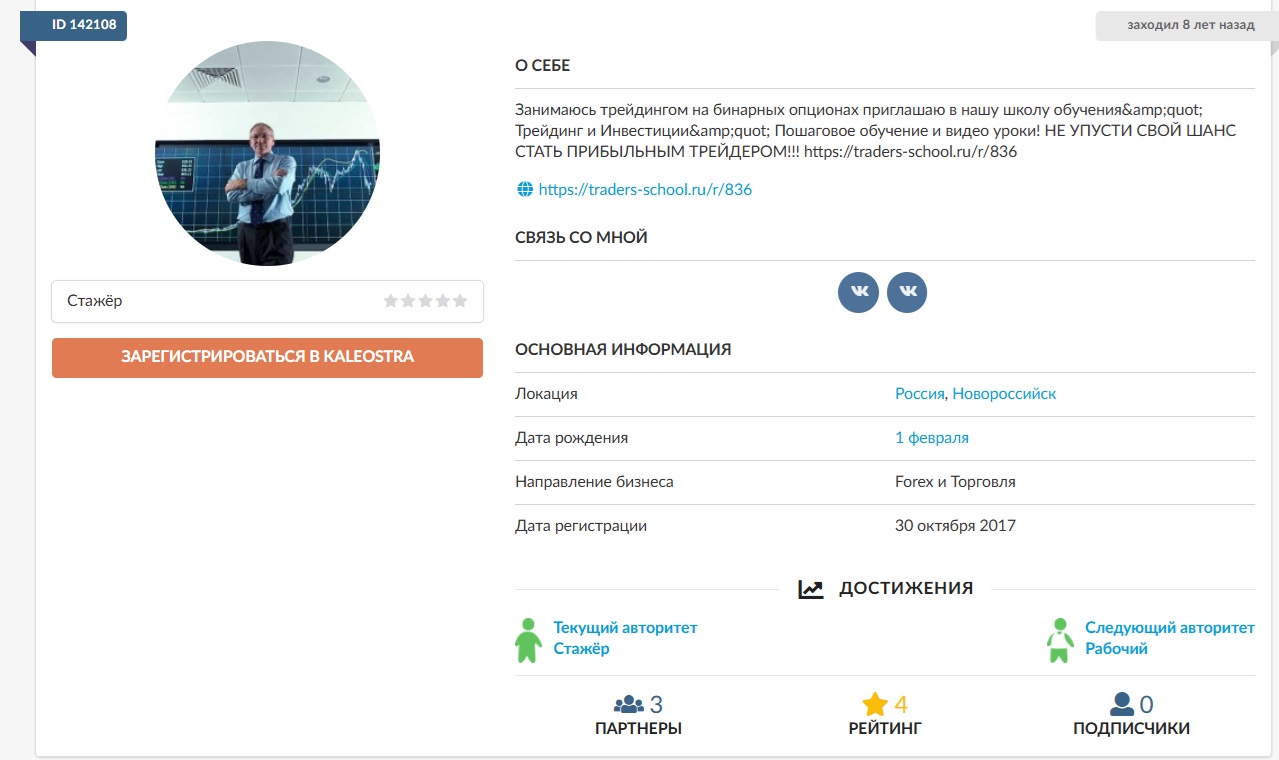The image size is (1279, 760).
Task: Click the partners group icon
Action: (629, 704)
